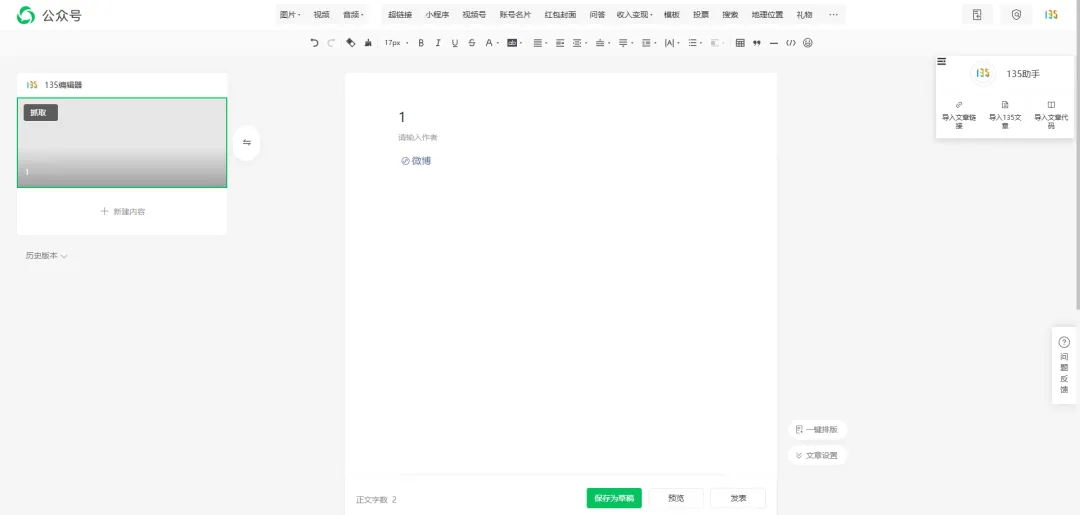Click 导入文章链接
The width and height of the screenshot is (1080, 515).
point(959,117)
